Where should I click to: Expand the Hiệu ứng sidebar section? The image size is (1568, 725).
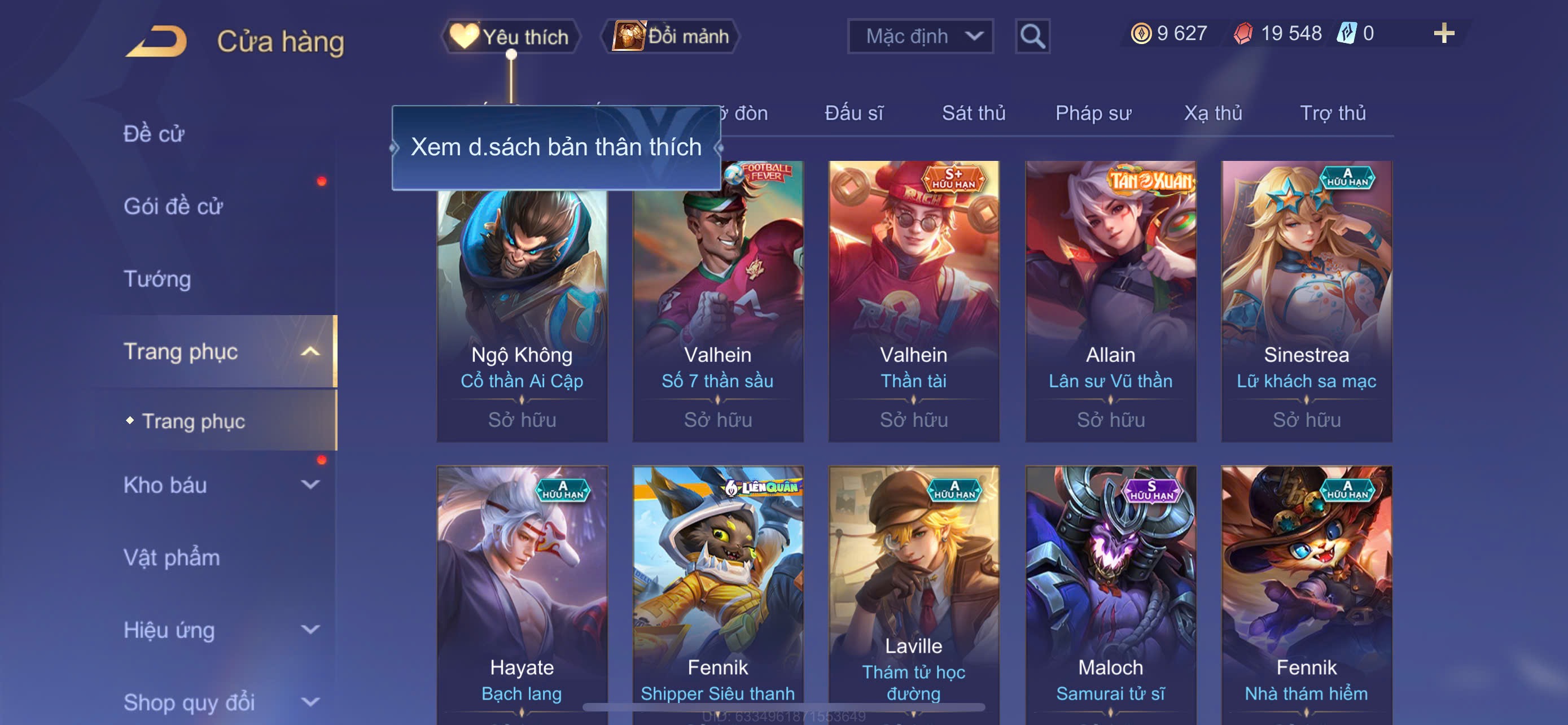click(310, 630)
